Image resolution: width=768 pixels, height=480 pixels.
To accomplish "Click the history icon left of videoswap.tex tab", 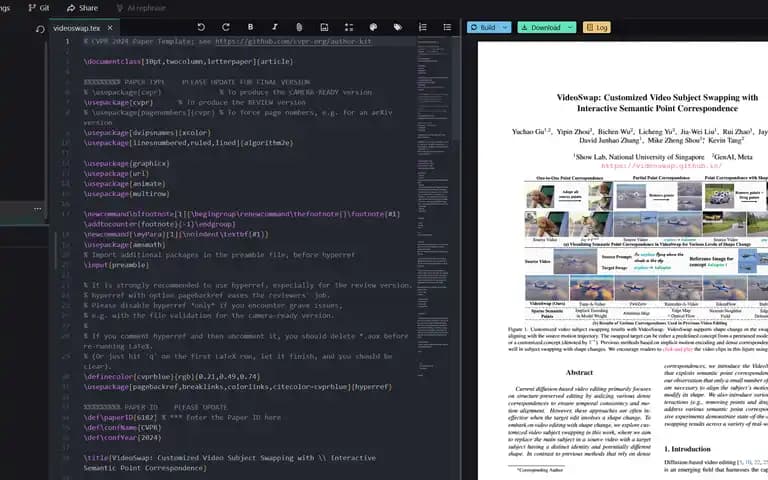I will pyautogui.click(x=40, y=29).
